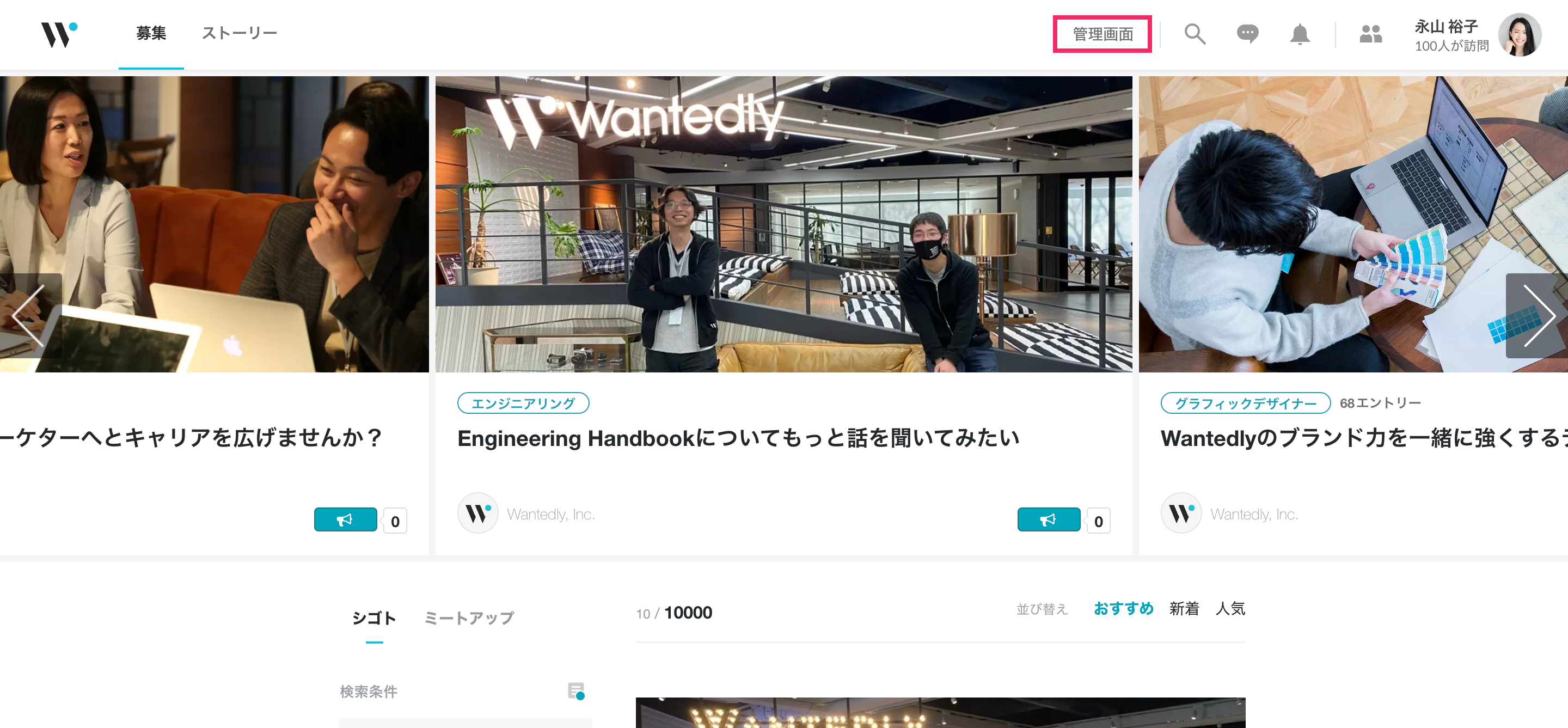Screen dimensions: 1568x728
Task: Click Wantedly company logo on Engineering Handbook card
Action: [x=478, y=513]
